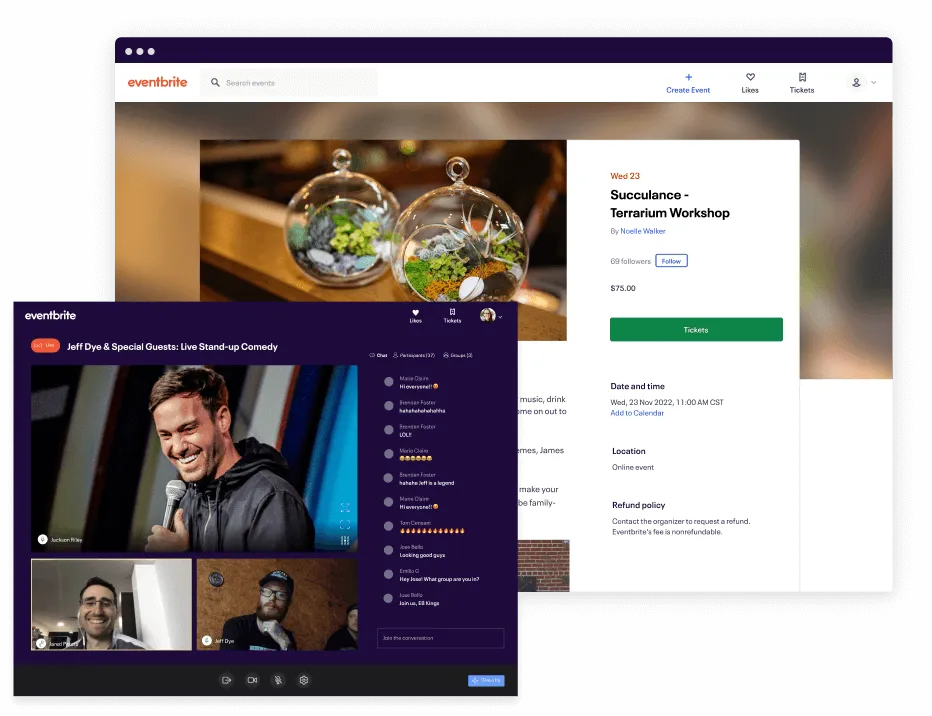Toggle the camera on or off

252,680
